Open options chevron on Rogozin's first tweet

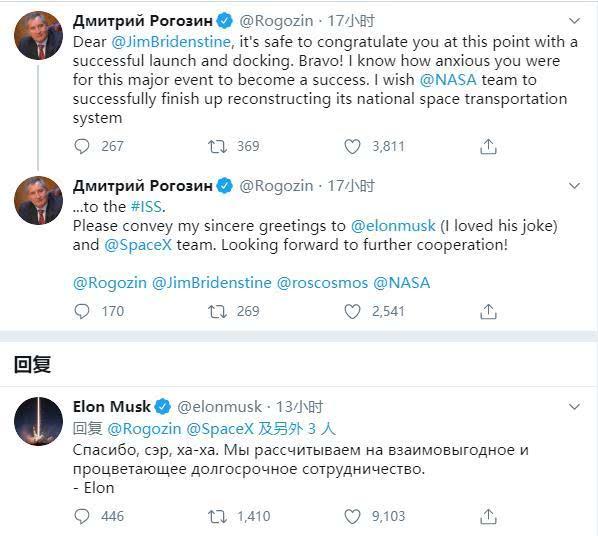574,21
